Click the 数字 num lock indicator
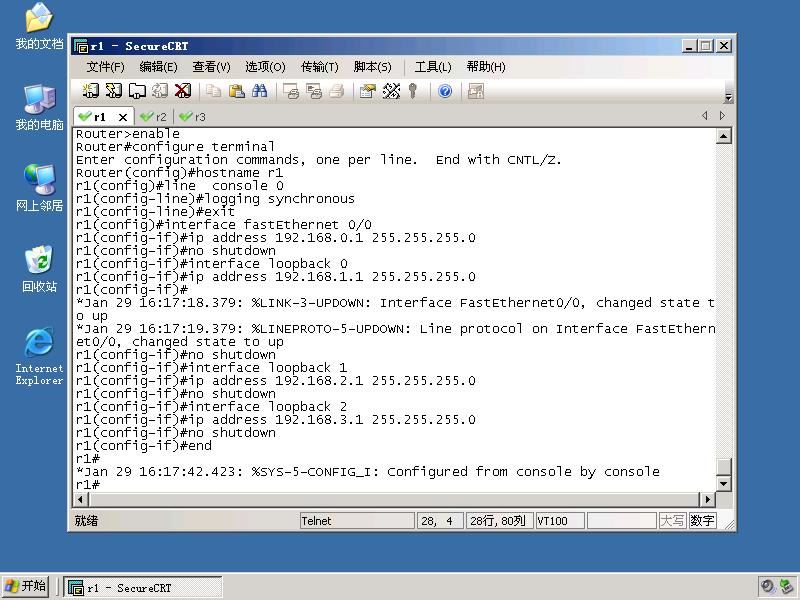 click(702, 521)
